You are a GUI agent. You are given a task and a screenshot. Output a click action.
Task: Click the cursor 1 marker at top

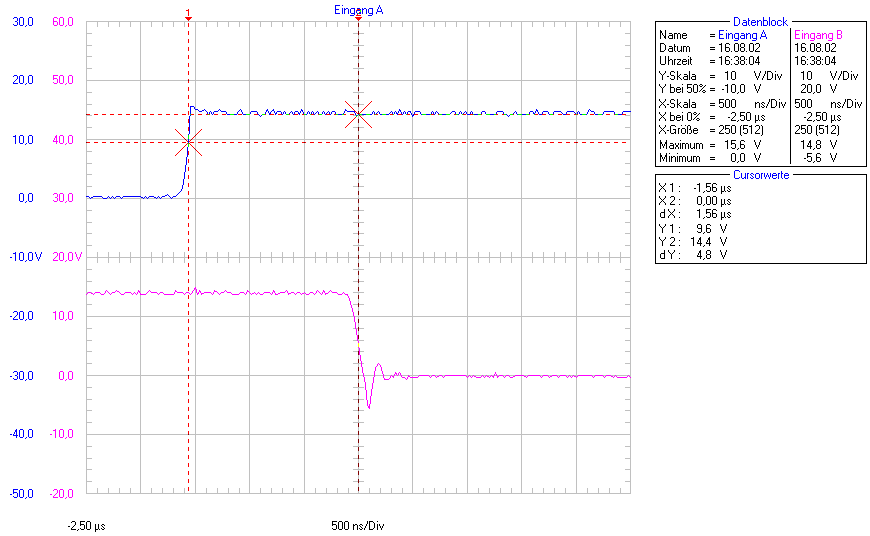tap(188, 13)
